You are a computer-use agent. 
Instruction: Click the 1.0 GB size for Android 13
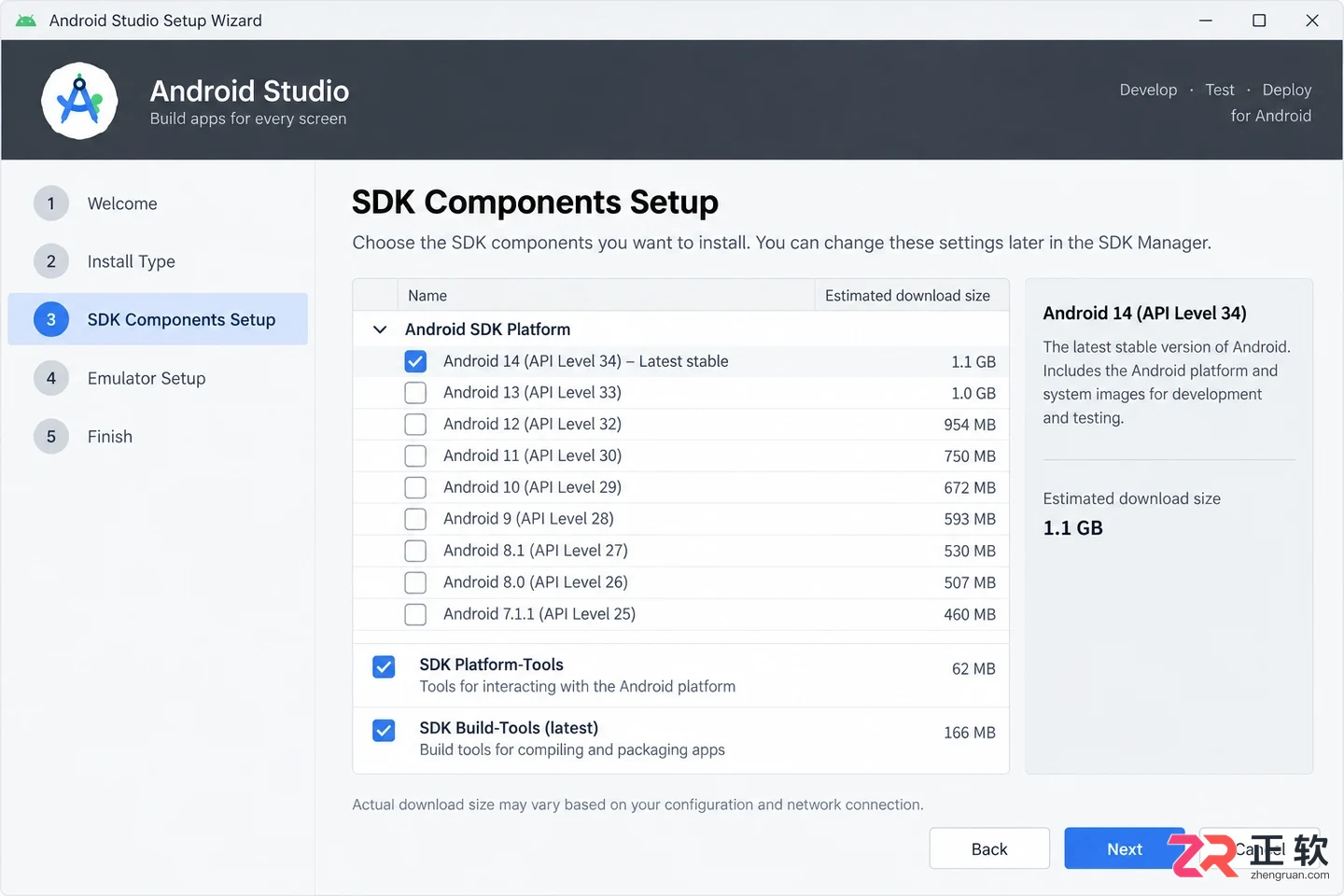973,394
